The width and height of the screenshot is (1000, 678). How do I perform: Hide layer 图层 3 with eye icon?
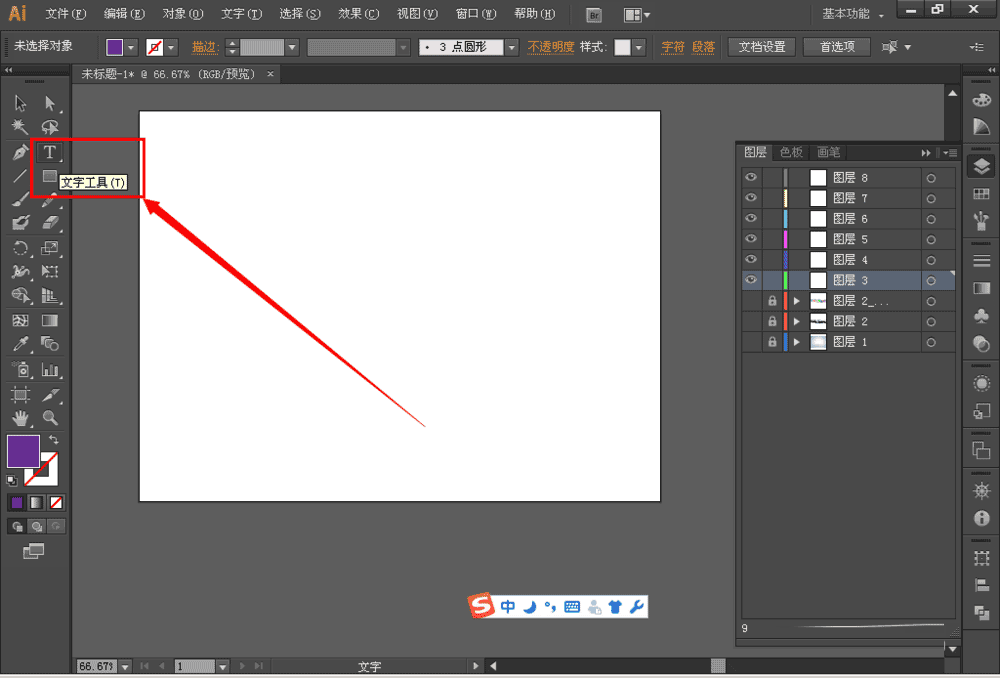click(751, 279)
